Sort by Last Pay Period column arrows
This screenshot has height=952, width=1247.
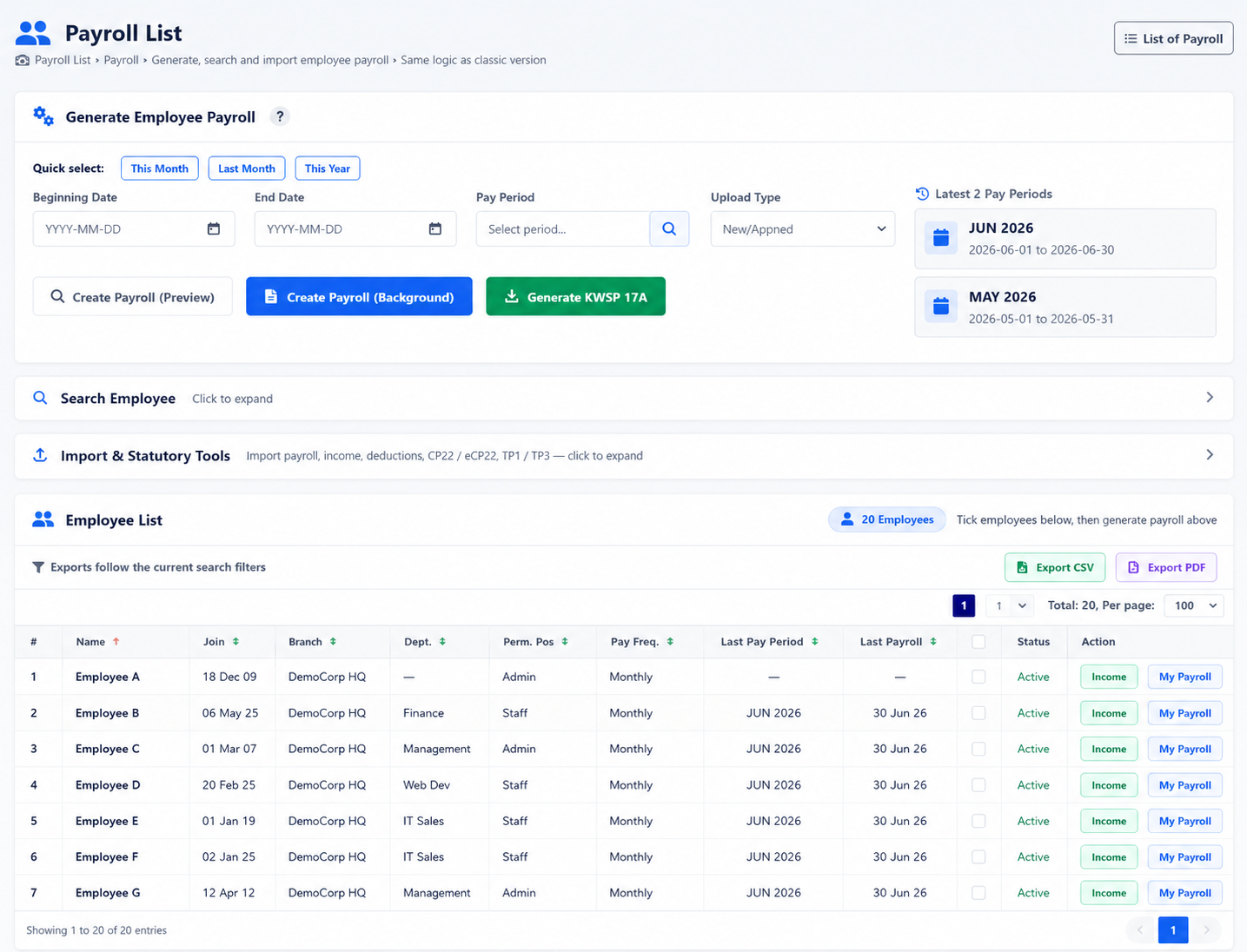[x=815, y=642]
